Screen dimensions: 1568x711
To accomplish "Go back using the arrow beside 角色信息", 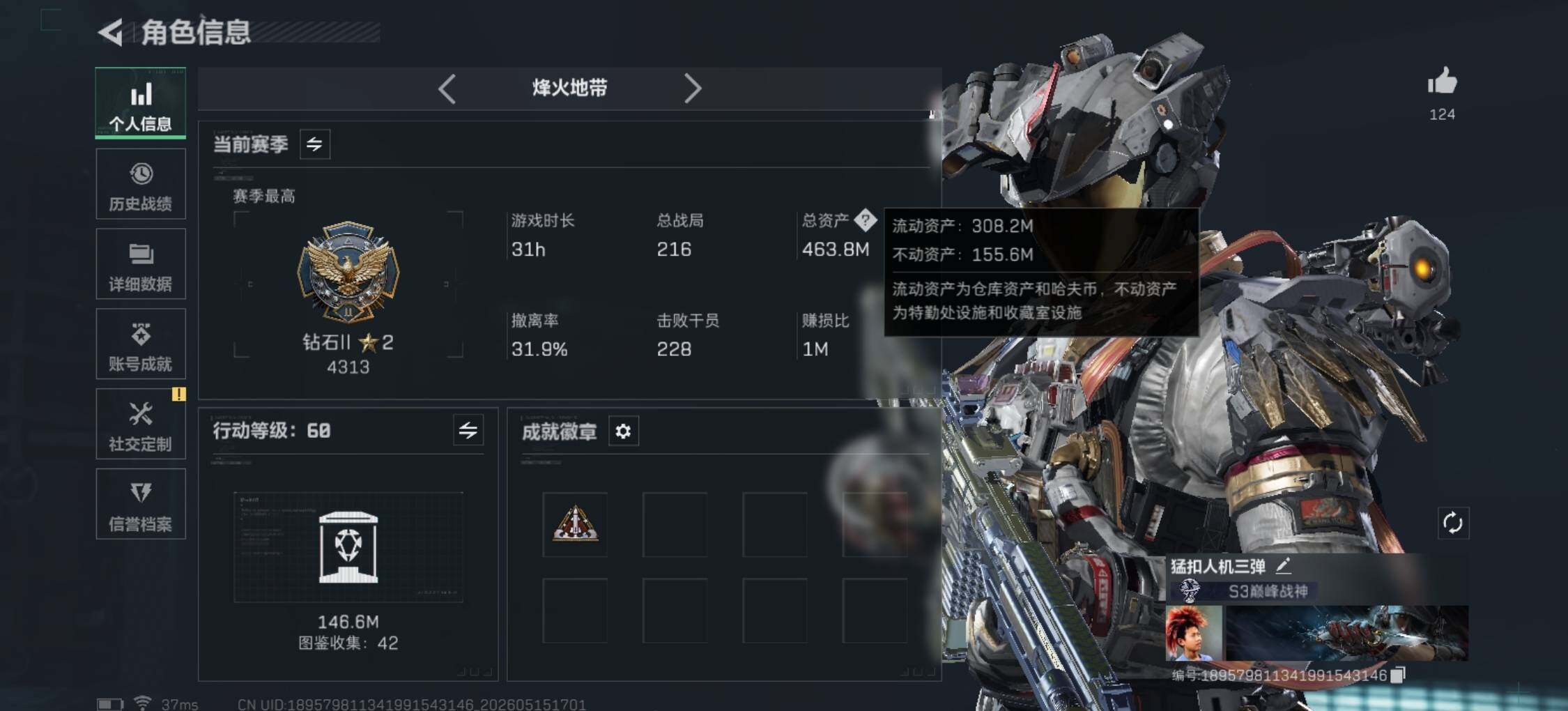I will point(111,32).
